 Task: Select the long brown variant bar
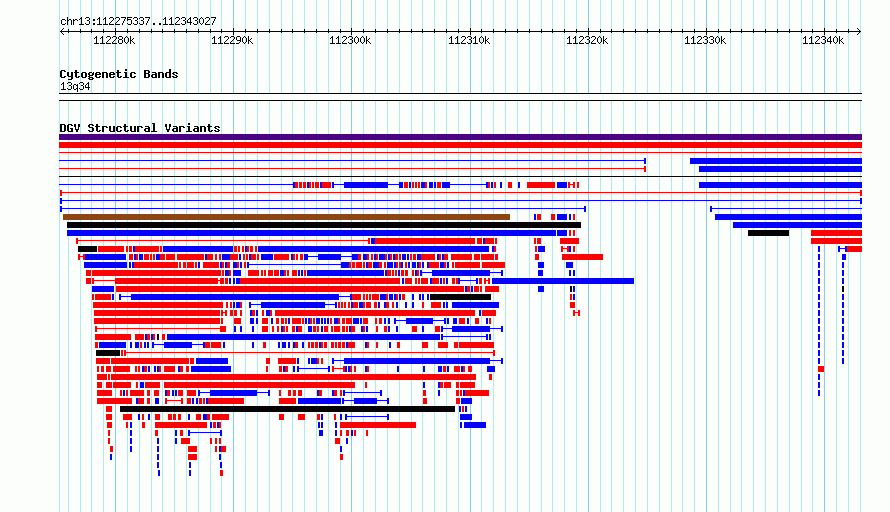[286, 217]
